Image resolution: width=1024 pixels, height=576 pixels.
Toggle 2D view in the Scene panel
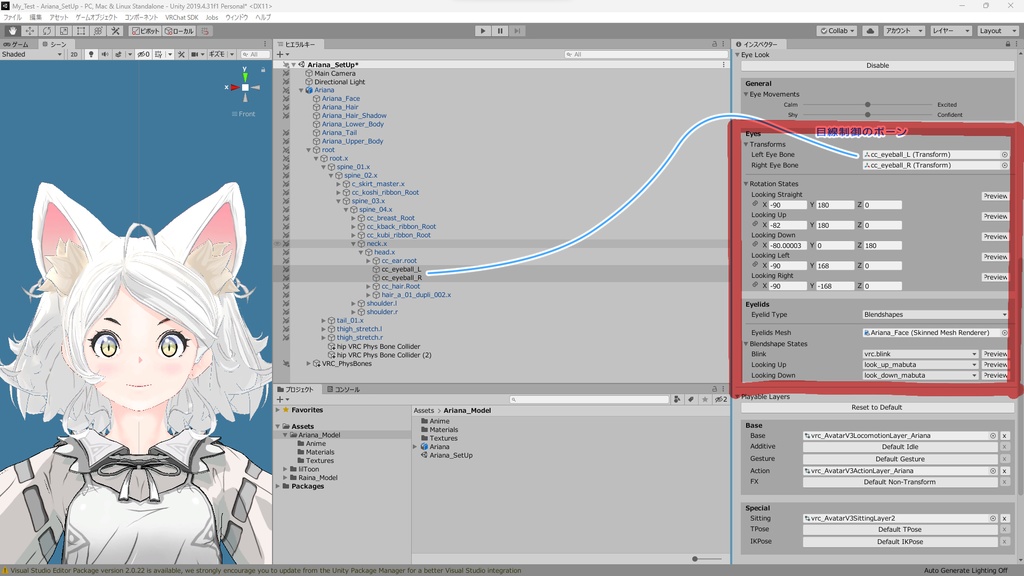(75, 53)
